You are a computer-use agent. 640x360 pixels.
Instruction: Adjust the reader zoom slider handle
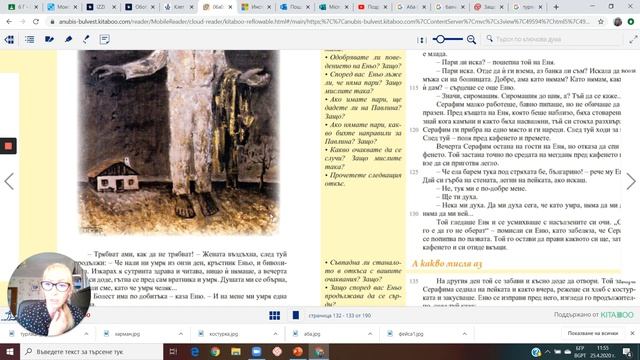pyautogui.click(x=440, y=39)
